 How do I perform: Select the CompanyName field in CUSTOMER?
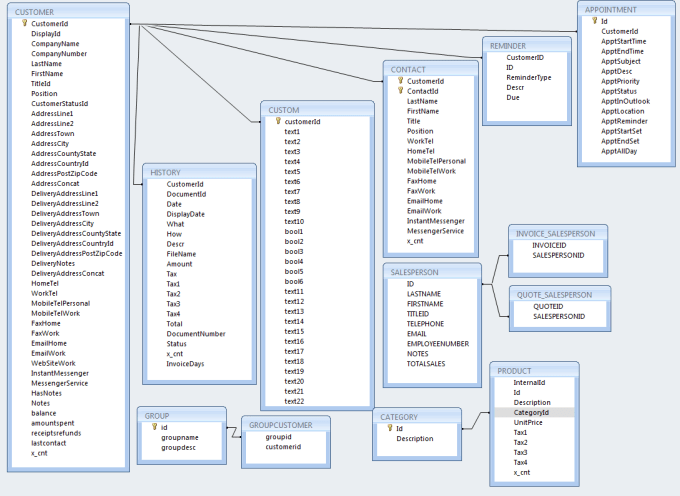[55, 43]
